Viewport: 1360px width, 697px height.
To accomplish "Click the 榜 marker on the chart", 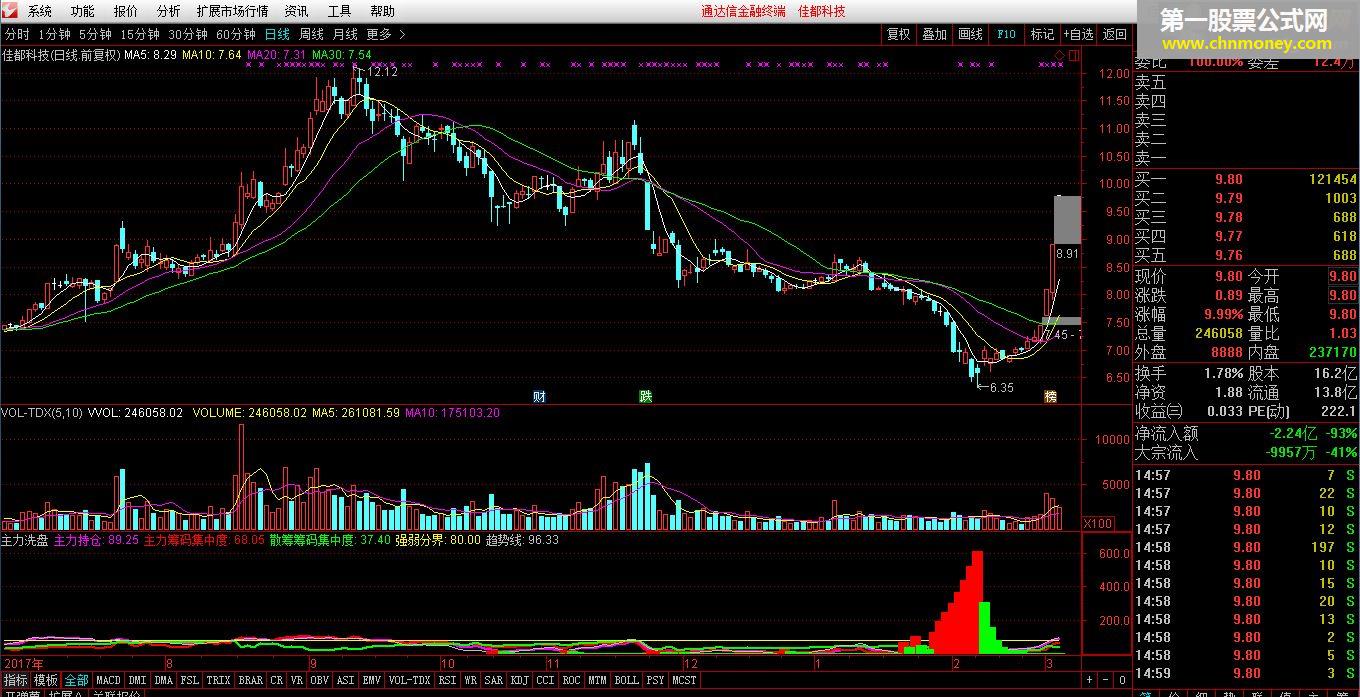I will (1050, 396).
